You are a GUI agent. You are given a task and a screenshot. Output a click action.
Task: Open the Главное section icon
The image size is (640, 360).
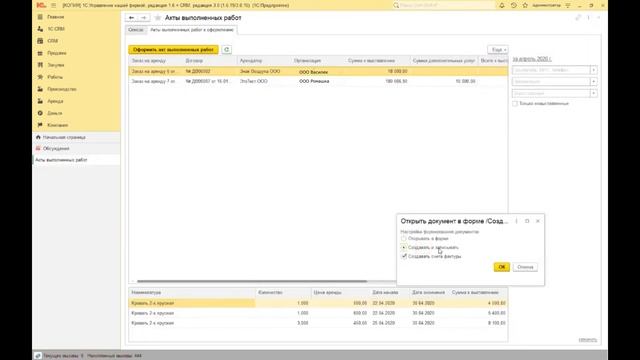[40, 17]
